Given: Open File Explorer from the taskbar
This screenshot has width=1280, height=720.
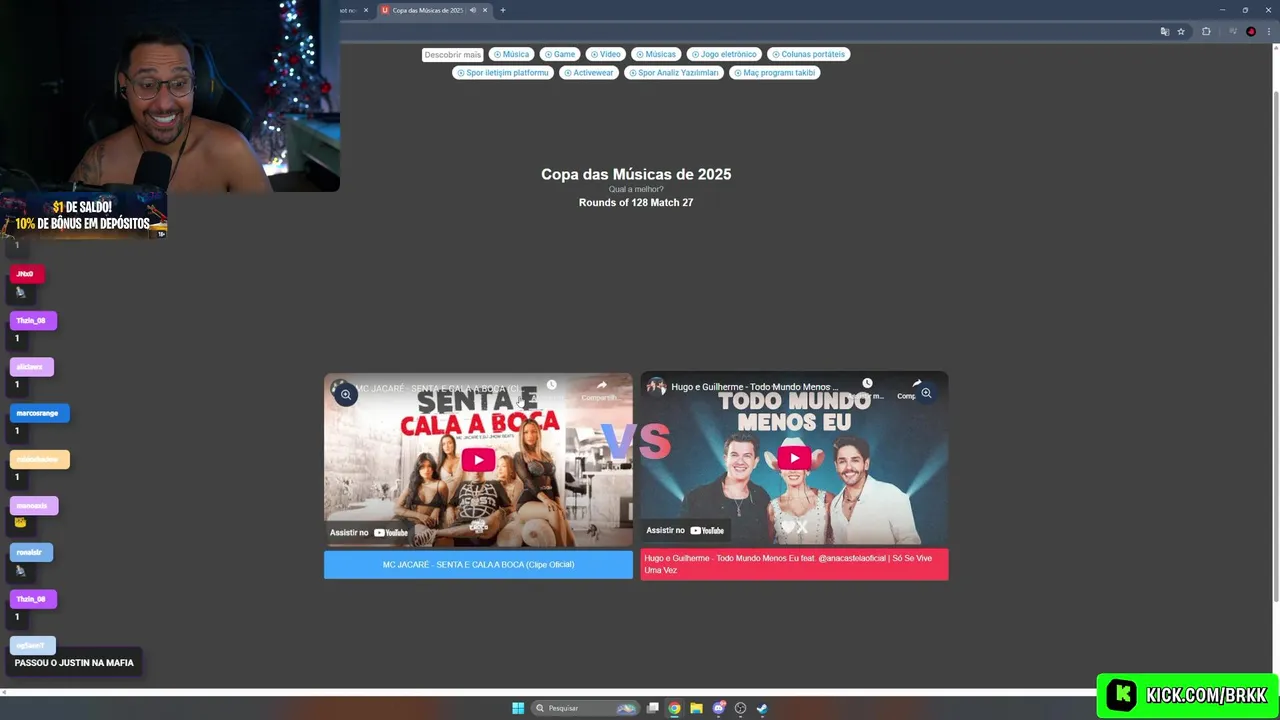Looking at the screenshot, I should pyautogui.click(x=696, y=708).
